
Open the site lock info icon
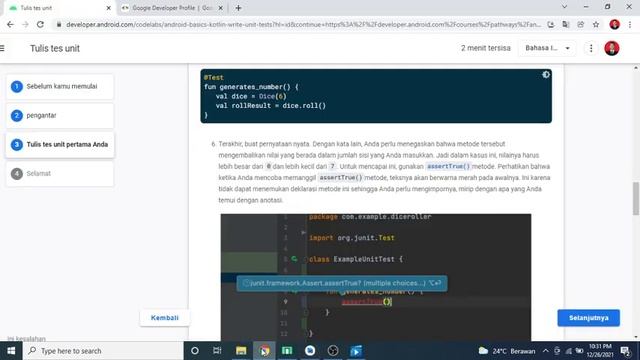pos(59,24)
